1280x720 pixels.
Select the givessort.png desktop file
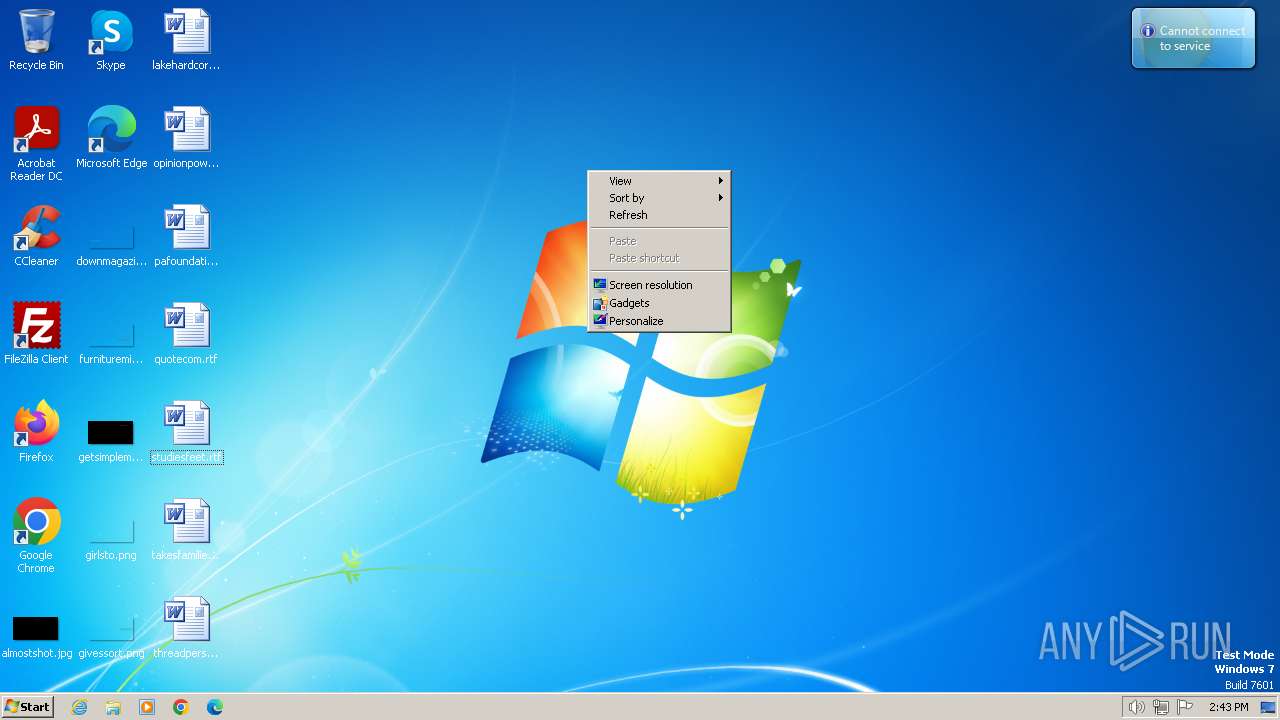pos(111,634)
